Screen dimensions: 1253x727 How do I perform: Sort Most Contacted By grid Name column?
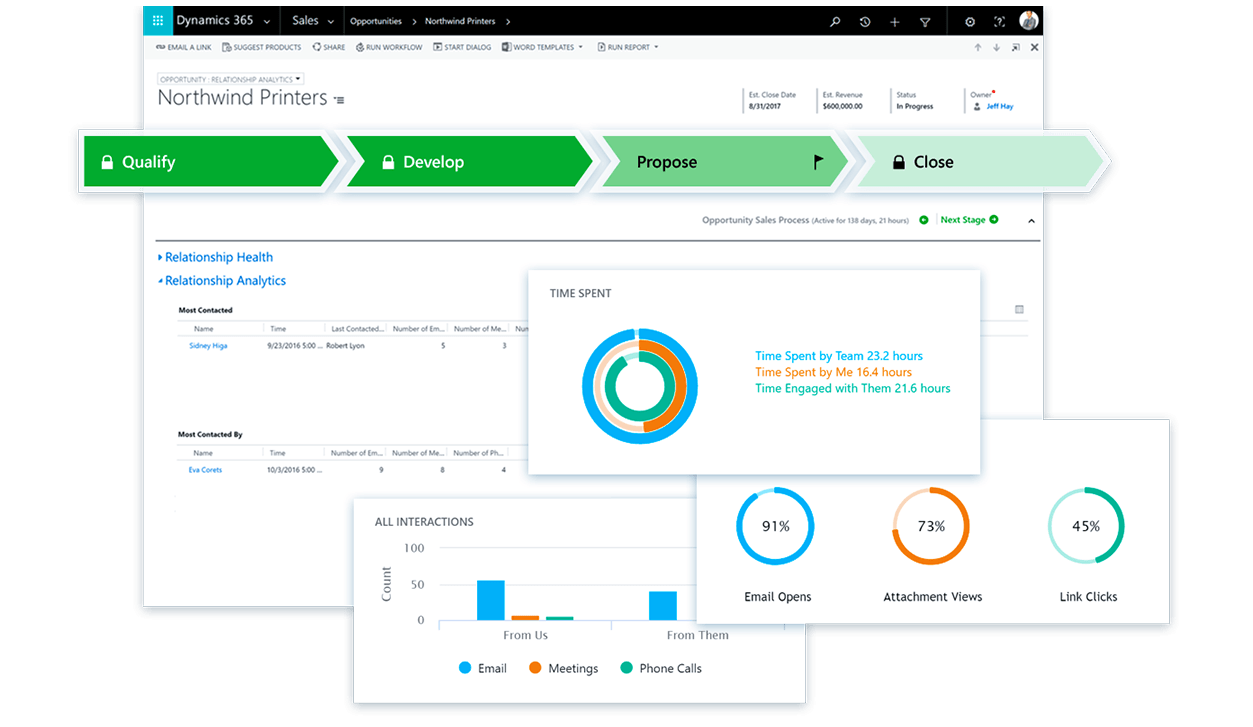click(204, 453)
